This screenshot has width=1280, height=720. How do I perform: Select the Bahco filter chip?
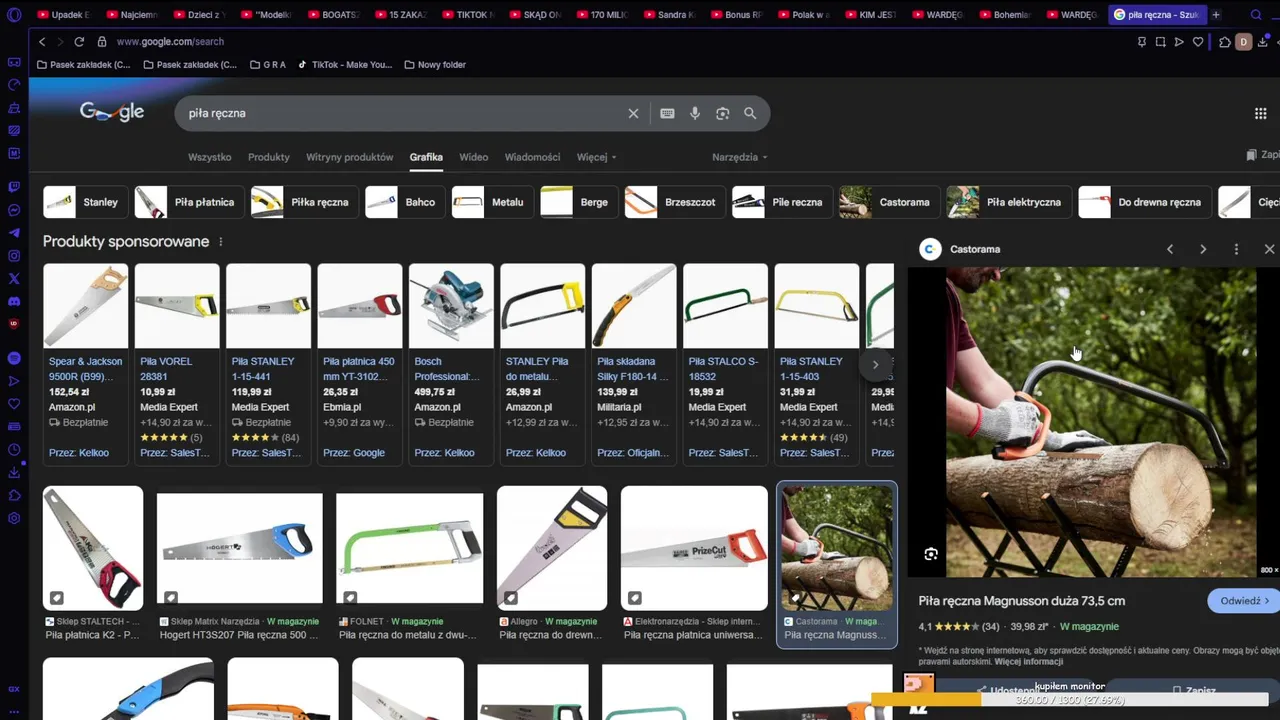point(406,202)
